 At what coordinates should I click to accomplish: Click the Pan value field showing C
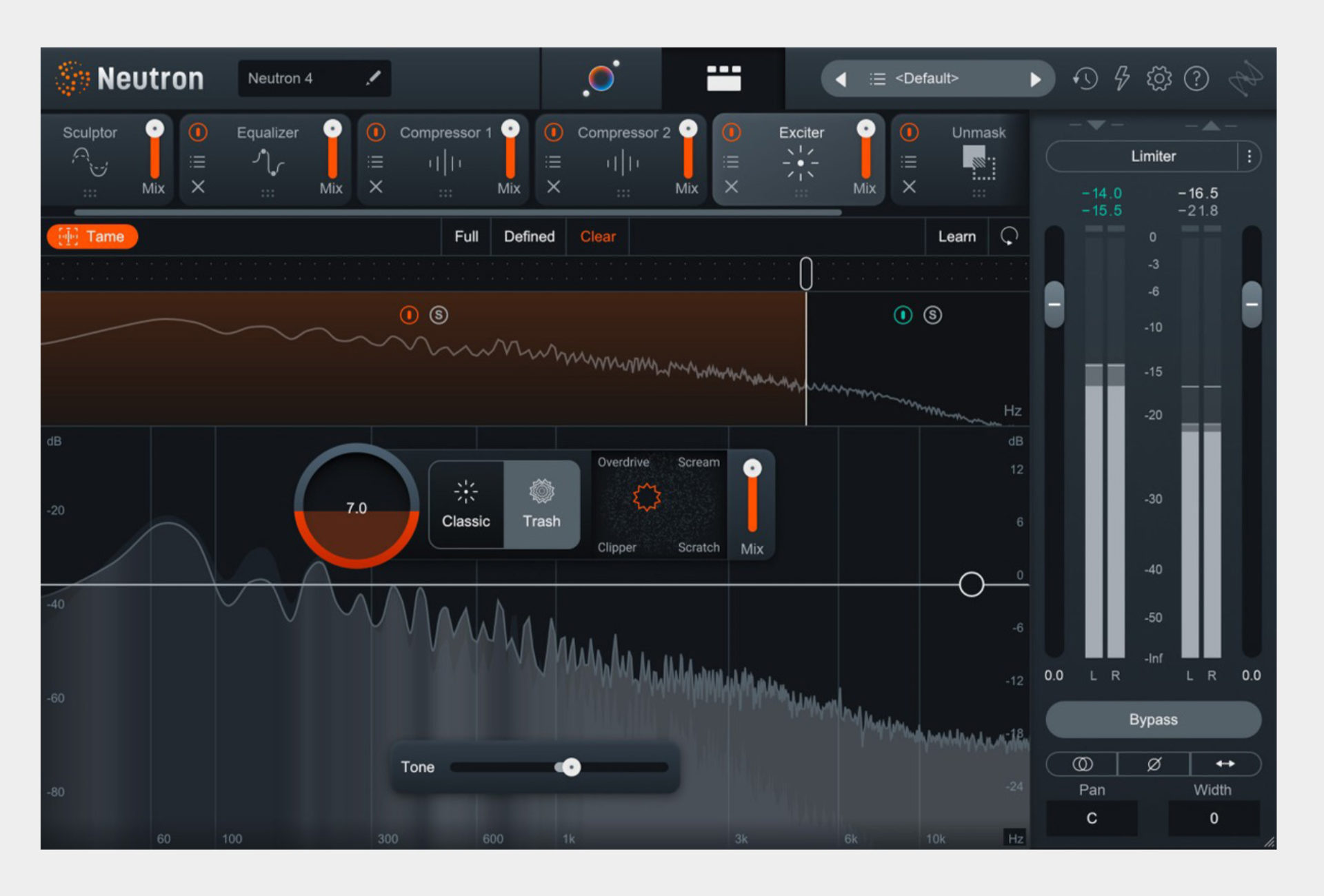[1092, 818]
